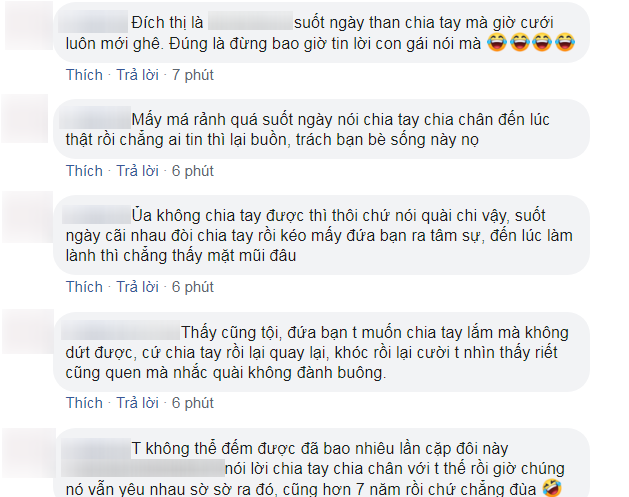Like the 'Ủa không chia tay được' comment
The height and width of the screenshot is (497, 629).
[84, 287]
